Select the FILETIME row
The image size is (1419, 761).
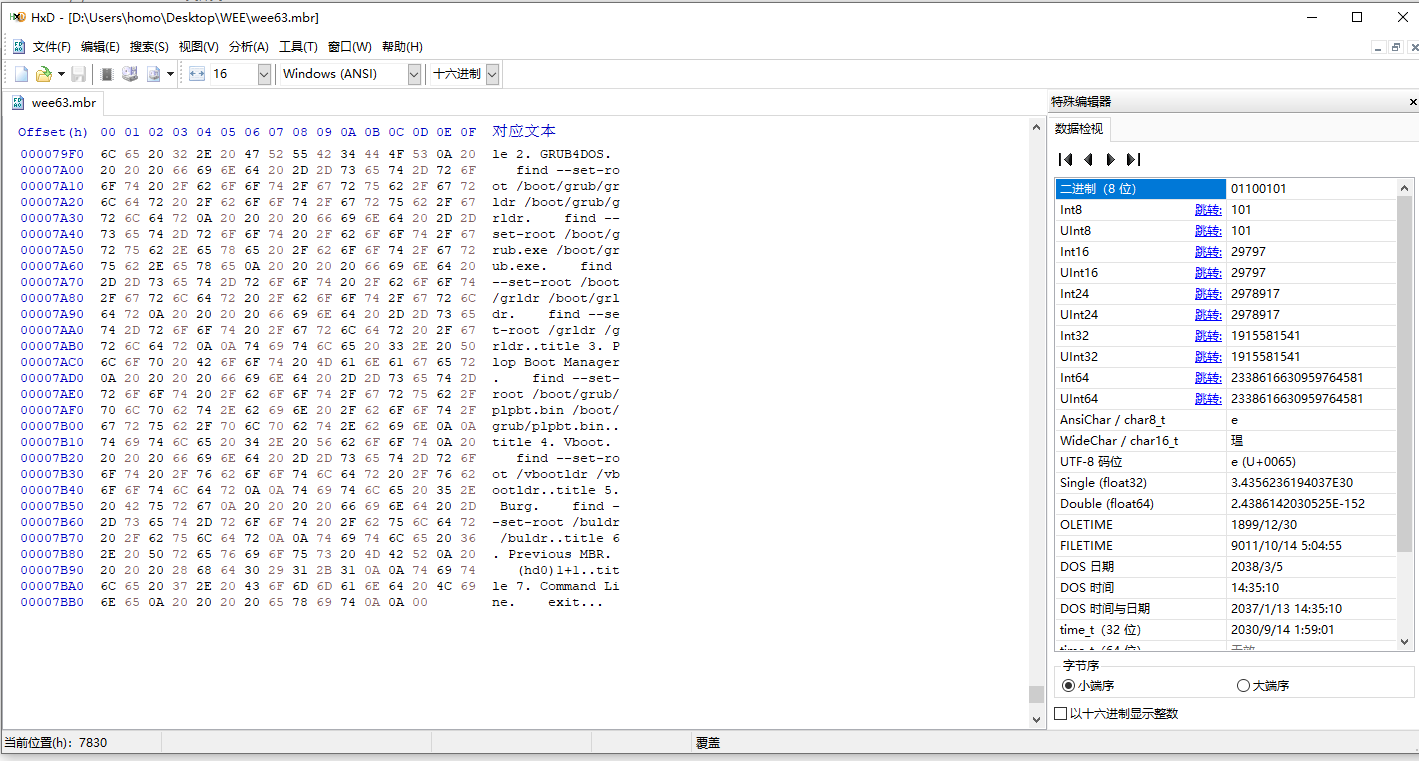click(x=1225, y=546)
